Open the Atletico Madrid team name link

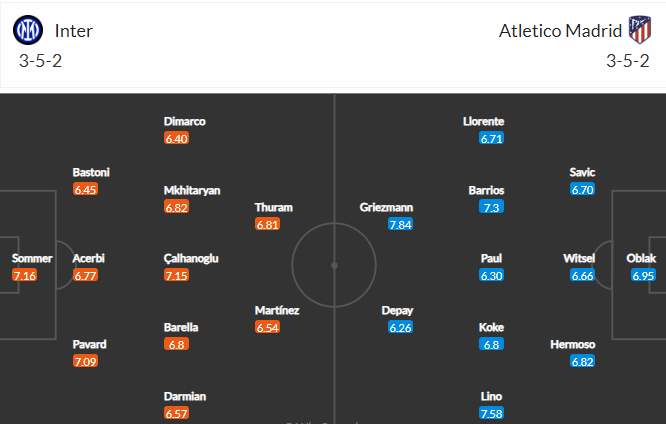tap(560, 31)
